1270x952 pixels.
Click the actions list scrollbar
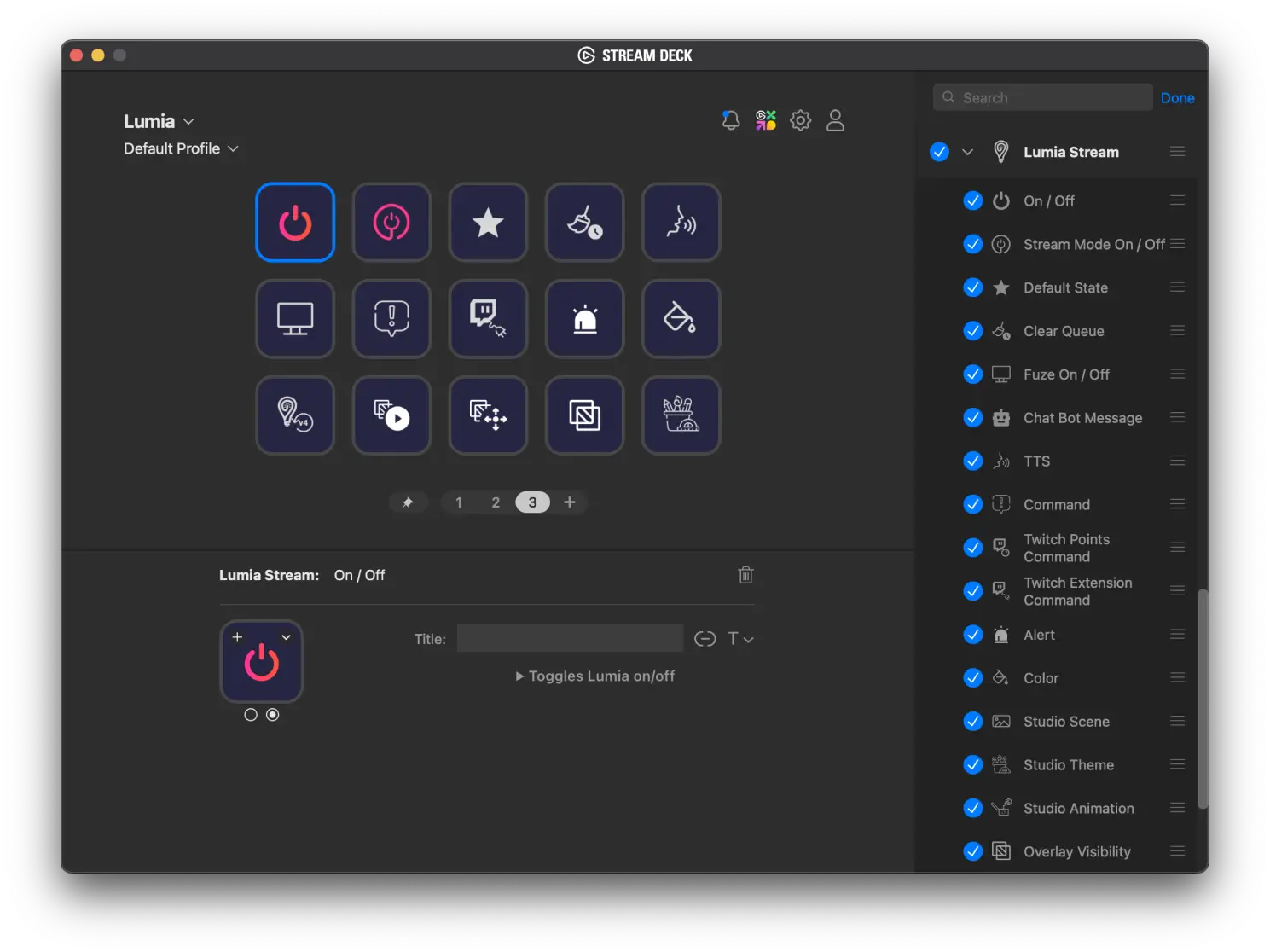[1203, 698]
